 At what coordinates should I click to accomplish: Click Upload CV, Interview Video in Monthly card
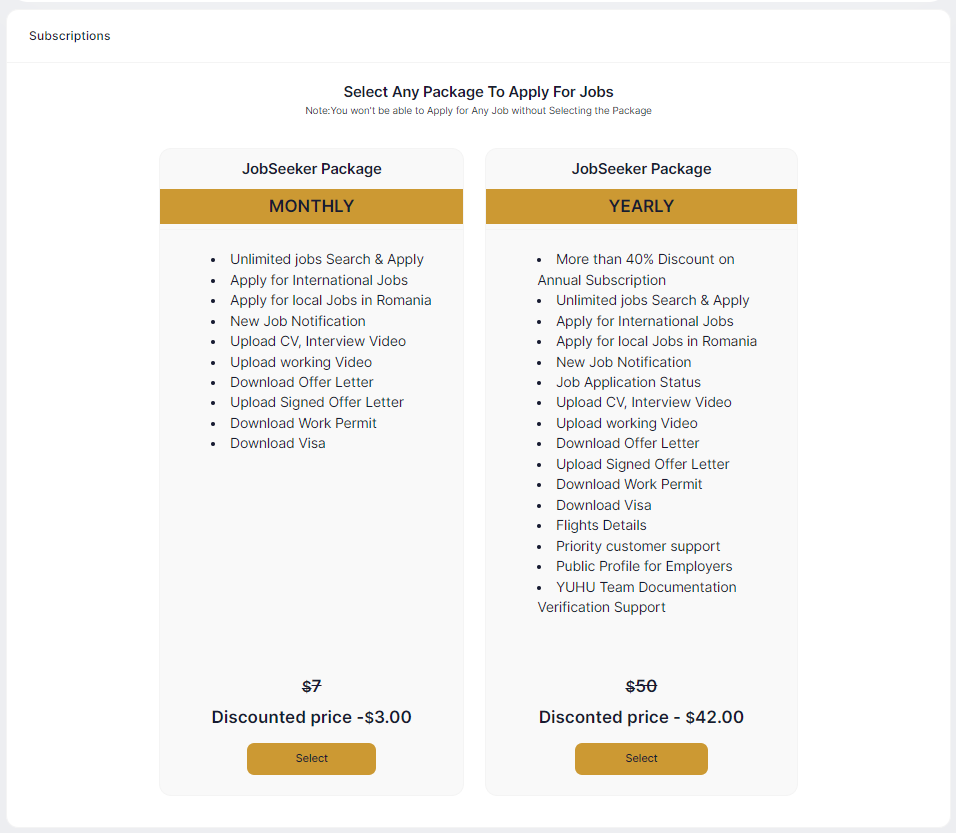[318, 341]
